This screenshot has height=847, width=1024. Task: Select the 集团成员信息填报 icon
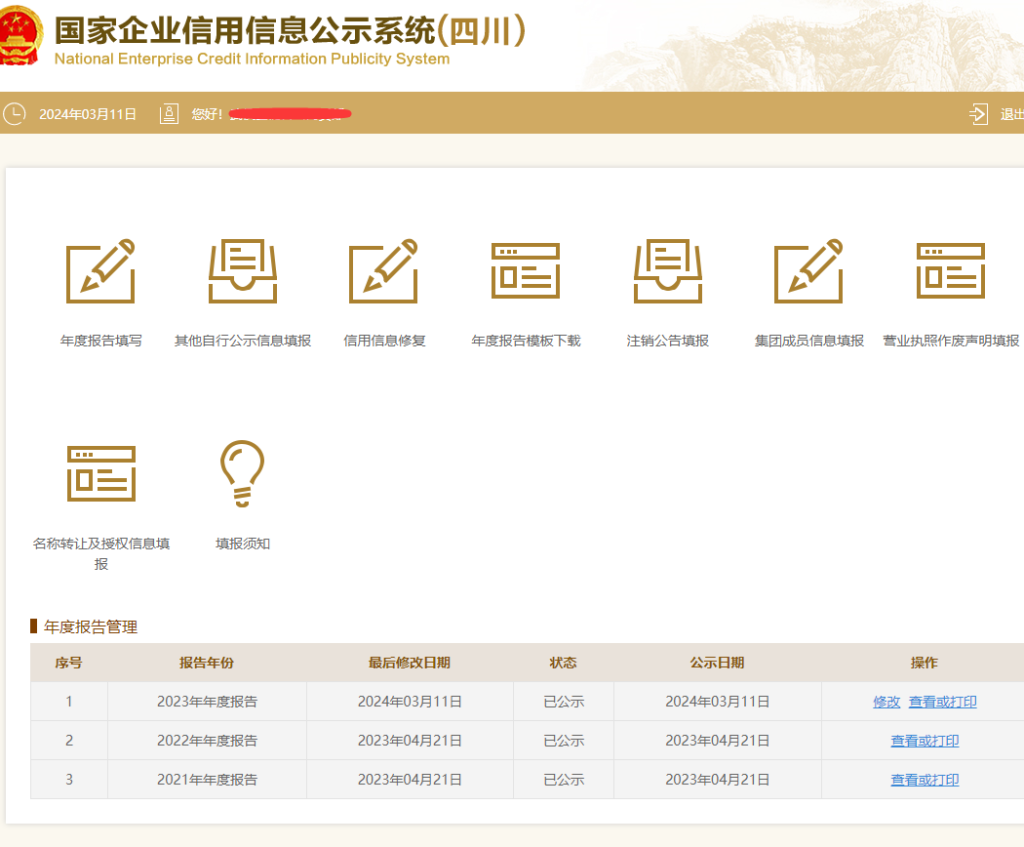pos(809,271)
